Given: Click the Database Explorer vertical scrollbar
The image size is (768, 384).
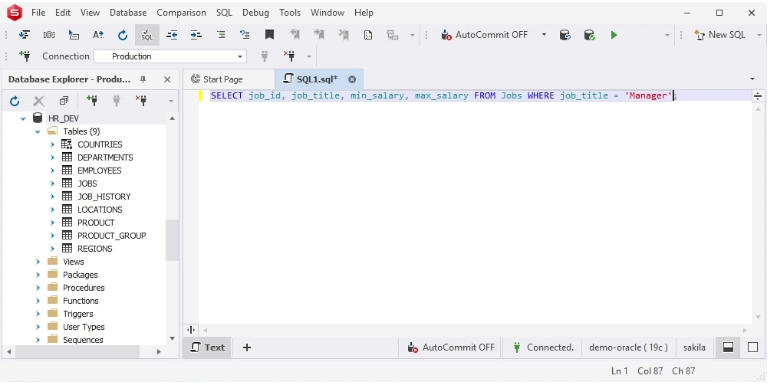Looking at the screenshot, I should (172, 240).
